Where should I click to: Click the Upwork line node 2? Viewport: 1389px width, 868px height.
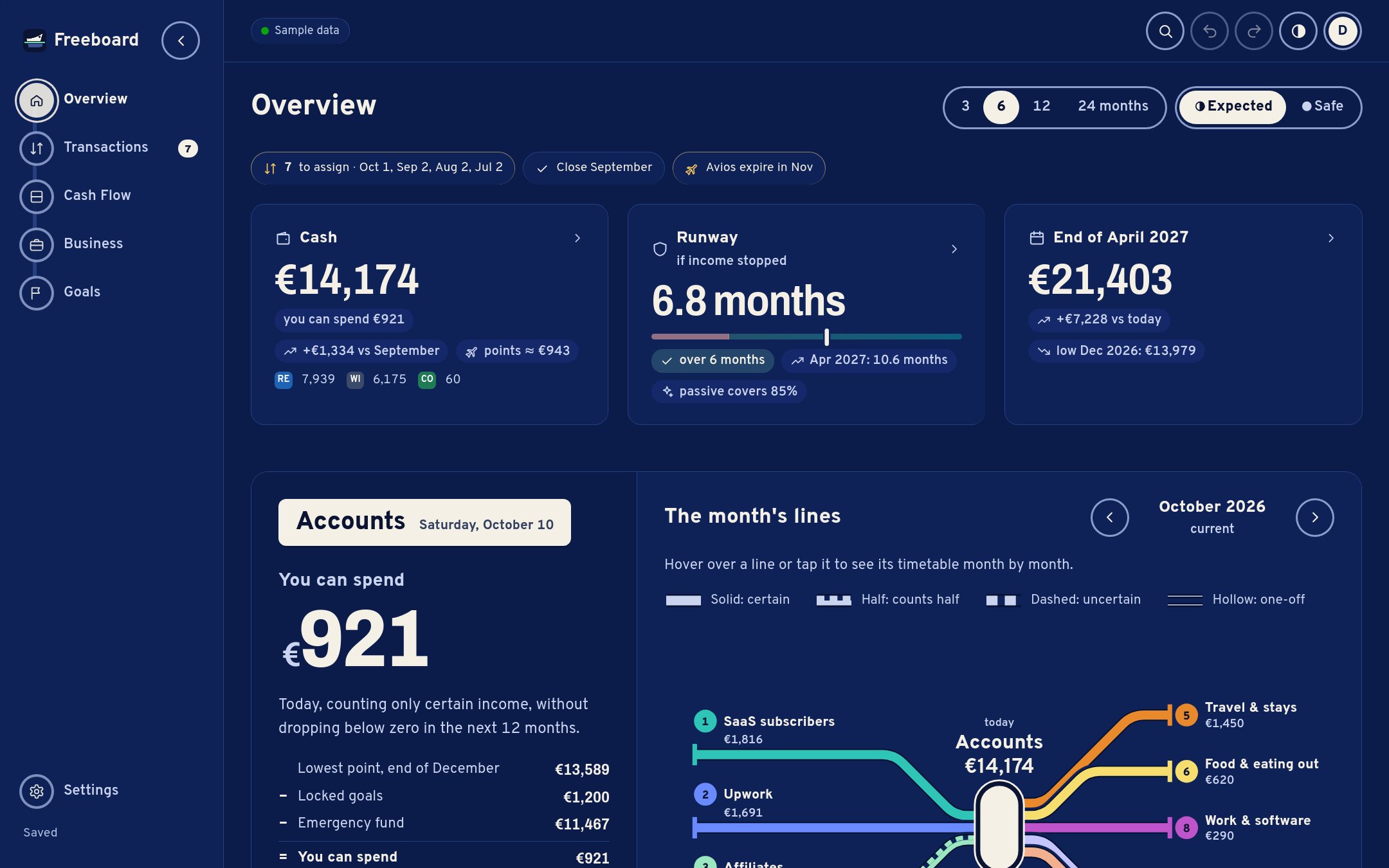click(x=705, y=795)
